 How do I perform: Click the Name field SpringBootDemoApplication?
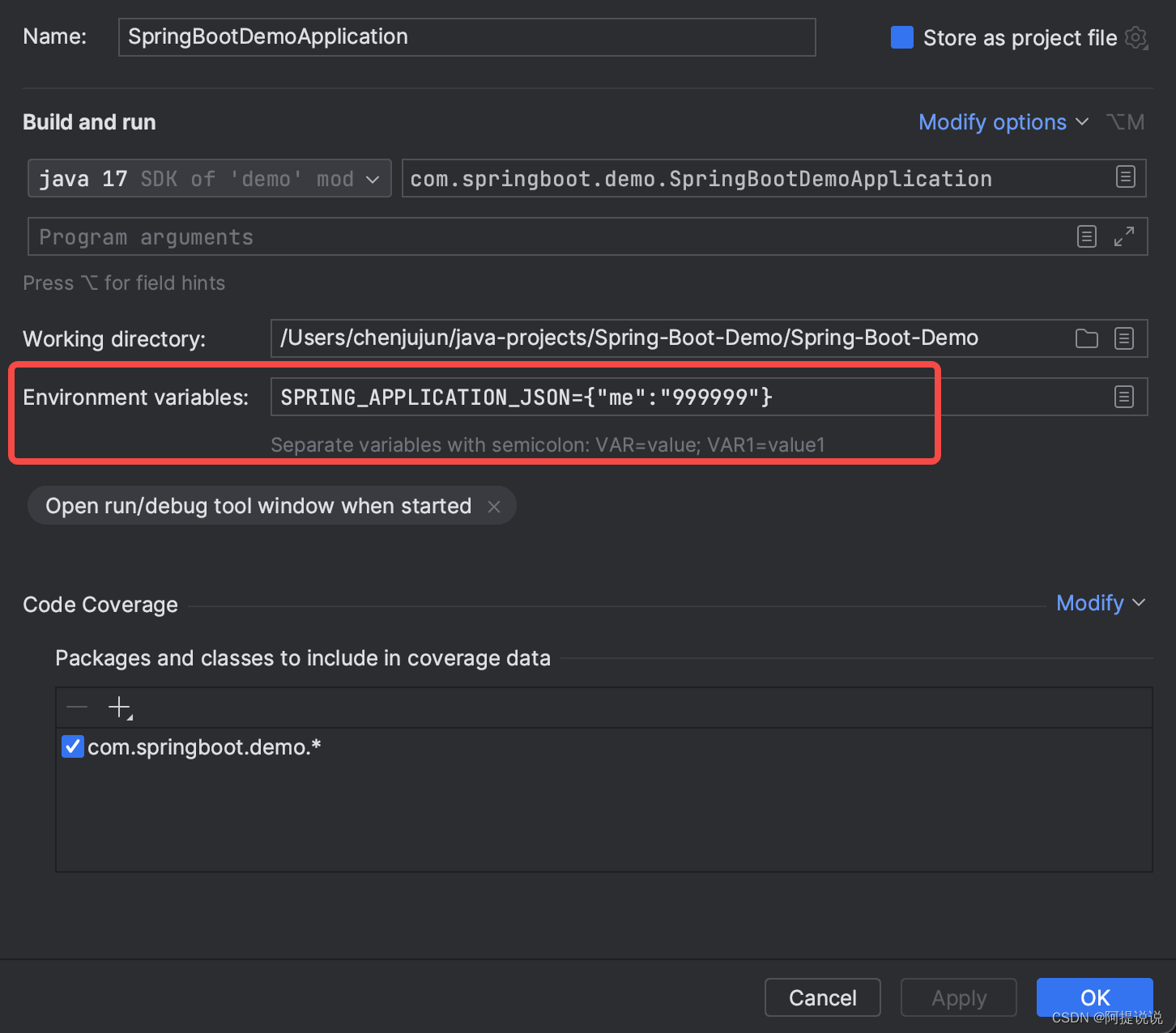pos(467,37)
